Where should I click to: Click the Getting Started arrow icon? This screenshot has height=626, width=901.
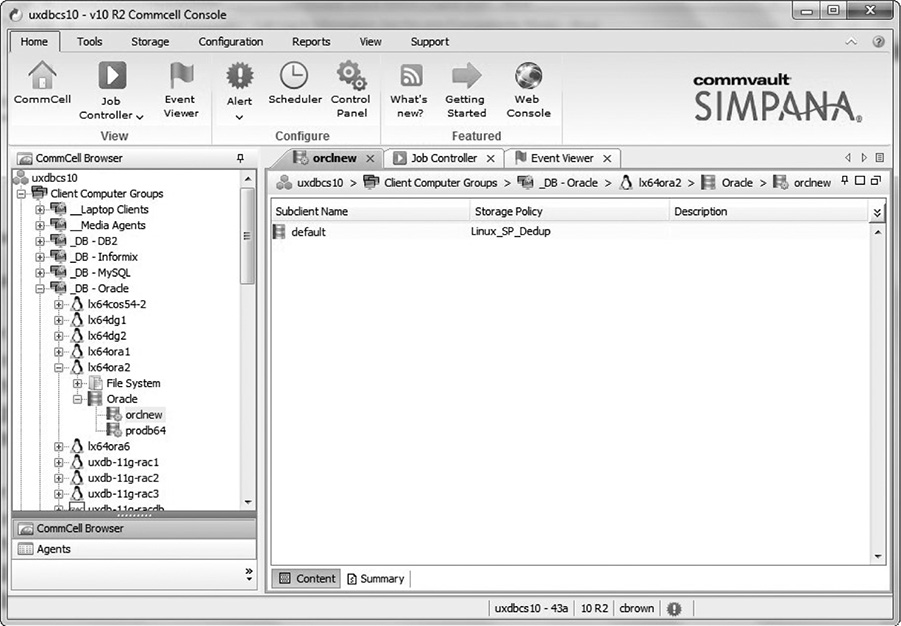click(x=466, y=75)
